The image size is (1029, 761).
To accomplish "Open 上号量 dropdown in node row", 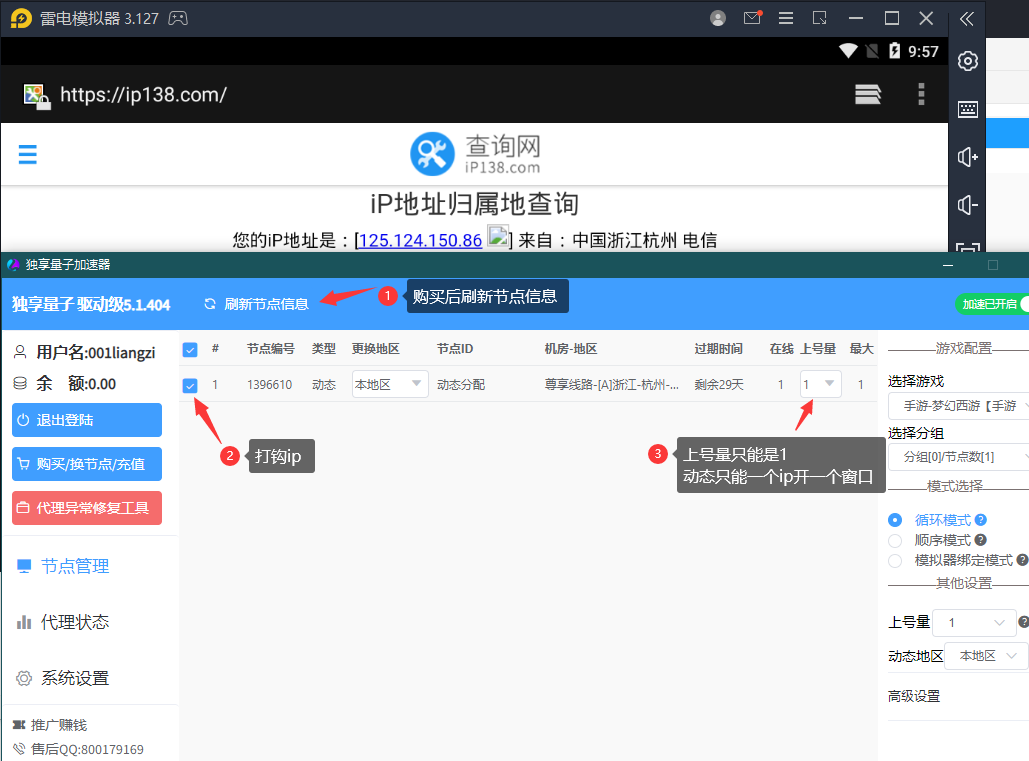I will click(x=820, y=384).
